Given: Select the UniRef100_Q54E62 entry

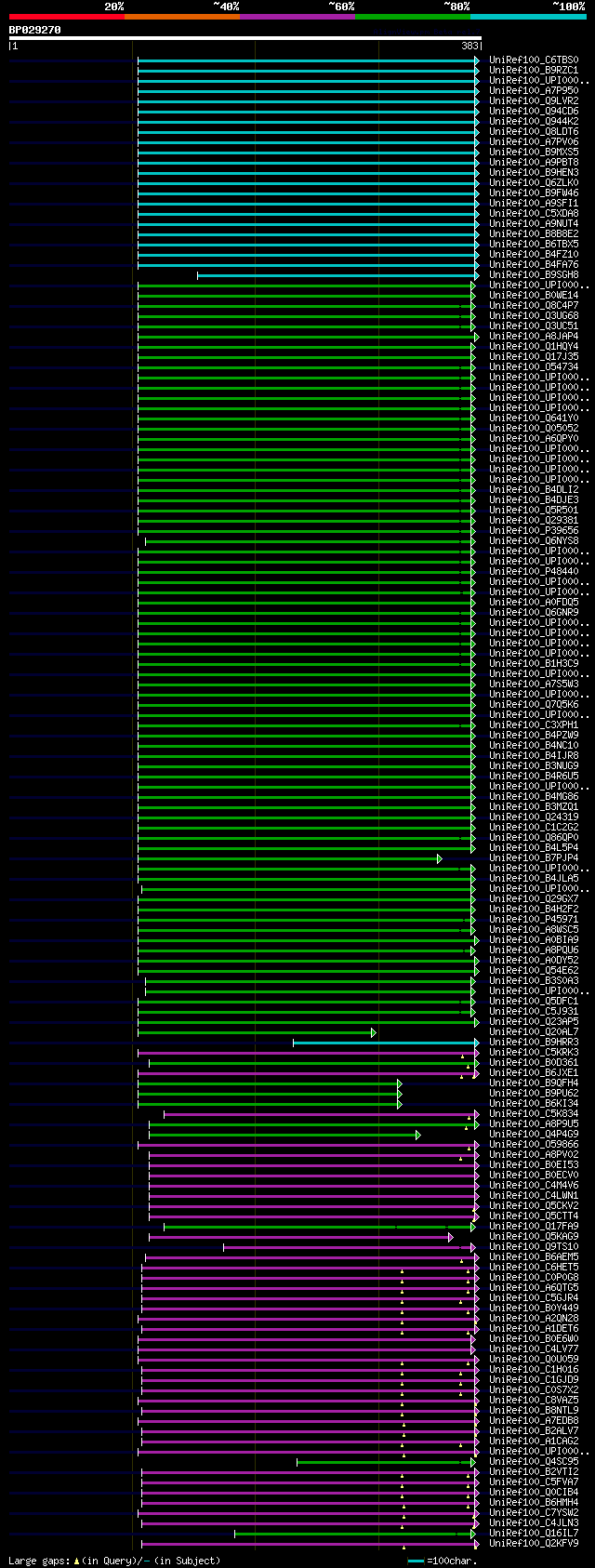Looking at the screenshot, I should (534, 971).
